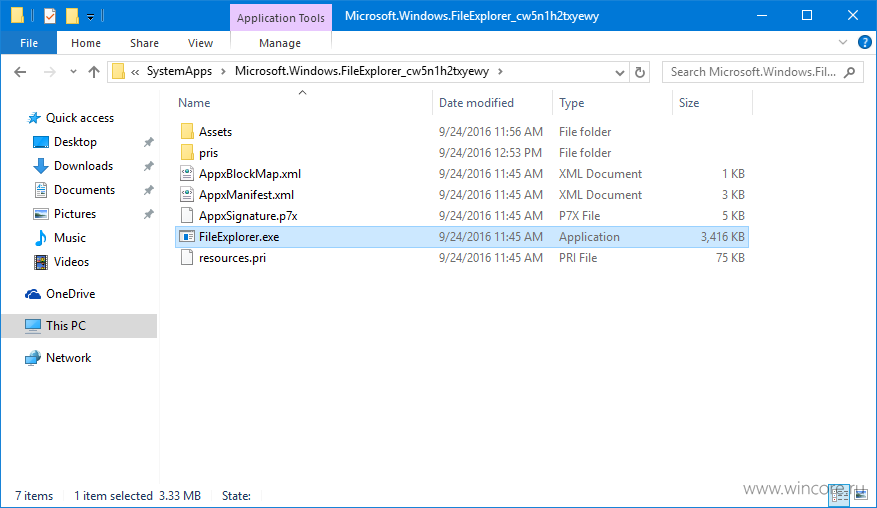Image resolution: width=877 pixels, height=508 pixels.
Task: Expand the chevron after SystemApps in address bar
Action: point(223,72)
